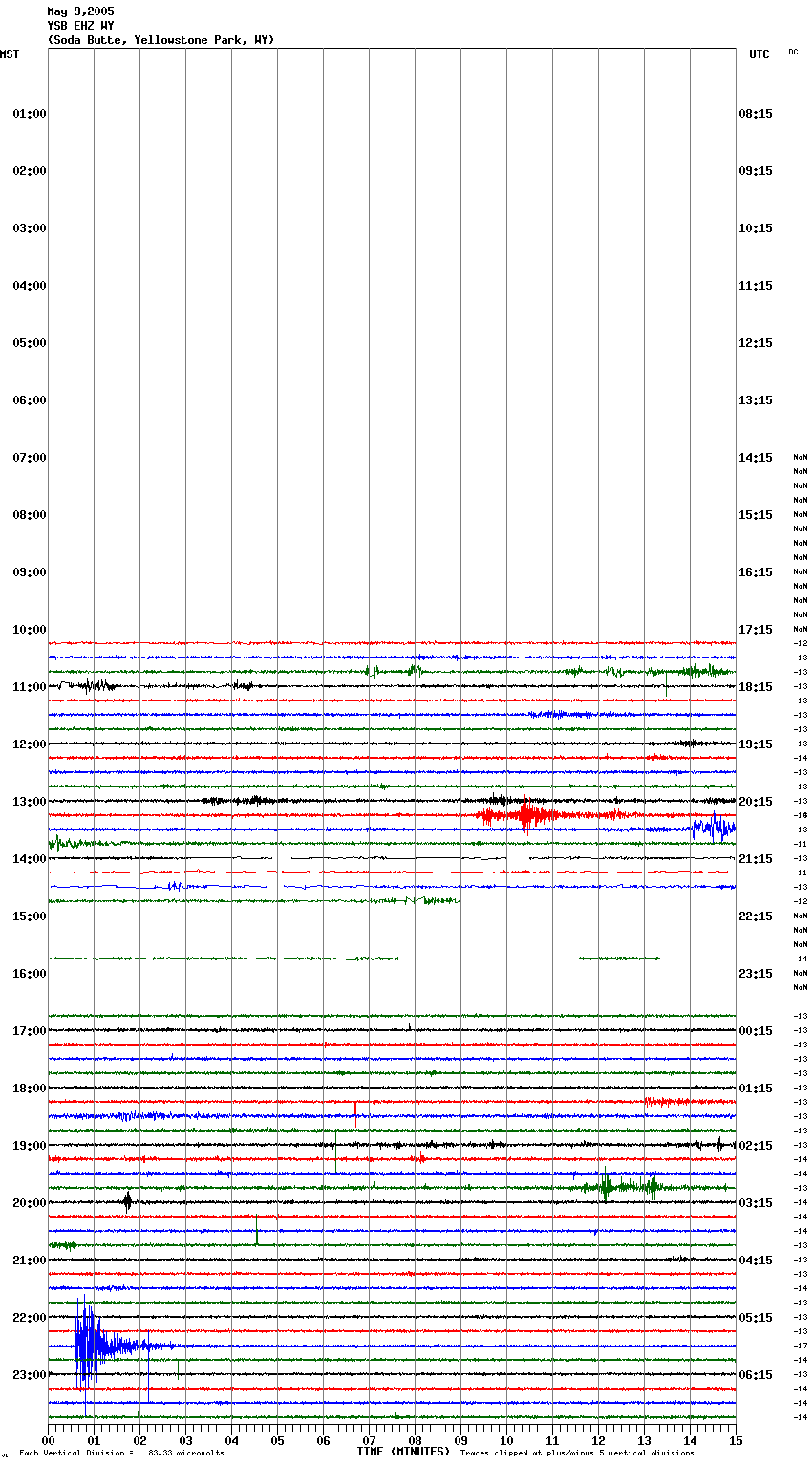Select the 05:00 MST time label
This screenshot has height=1466, width=812.
pos(30,343)
